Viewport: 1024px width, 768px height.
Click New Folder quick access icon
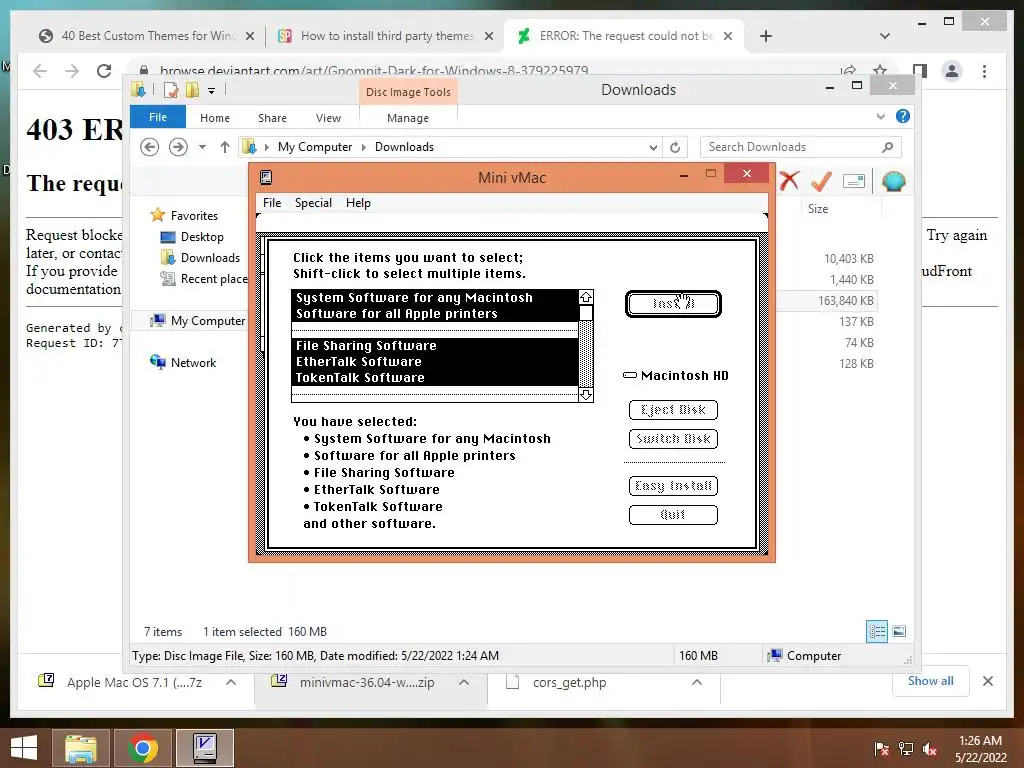point(192,90)
